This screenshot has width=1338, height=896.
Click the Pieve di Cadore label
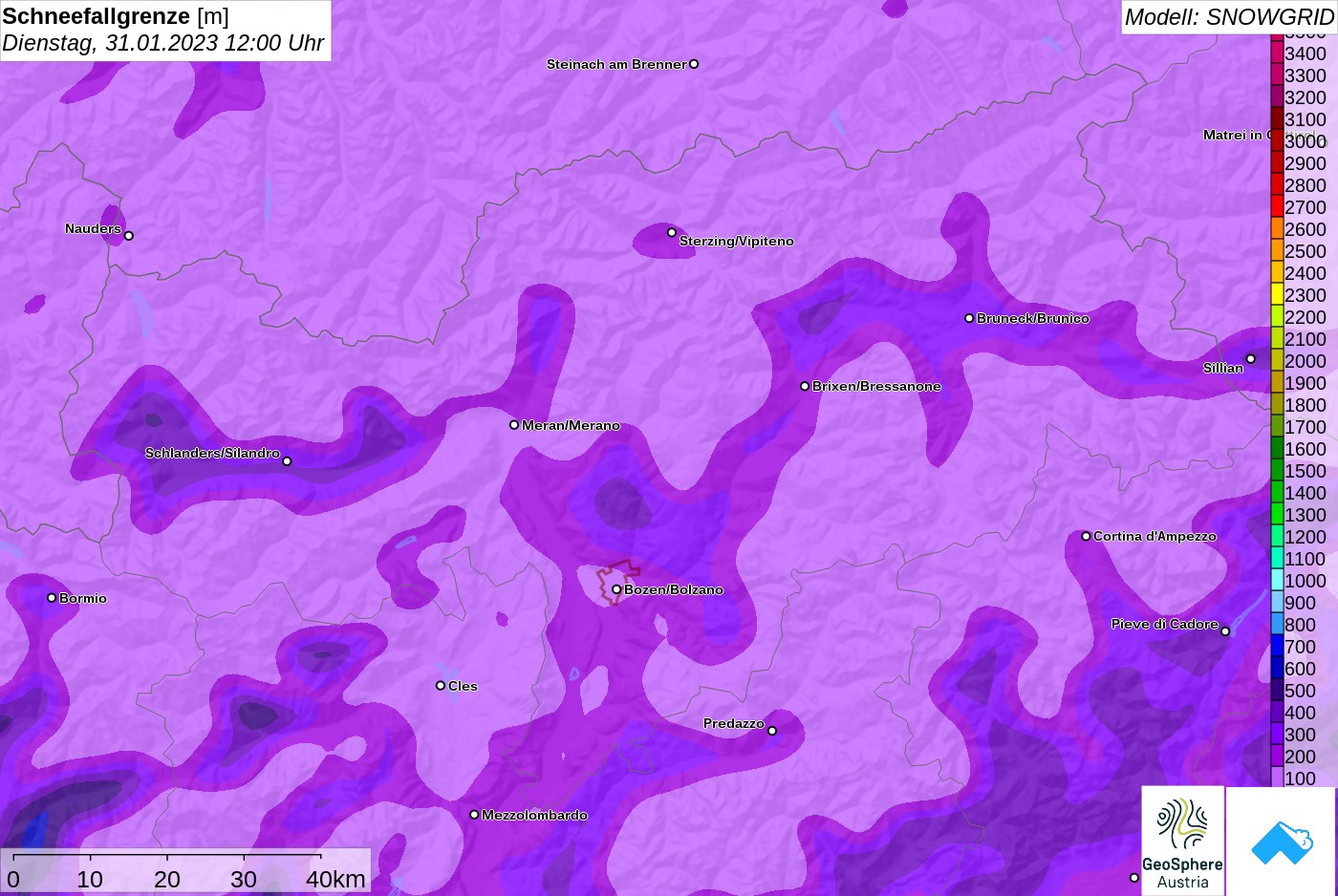point(1165,624)
